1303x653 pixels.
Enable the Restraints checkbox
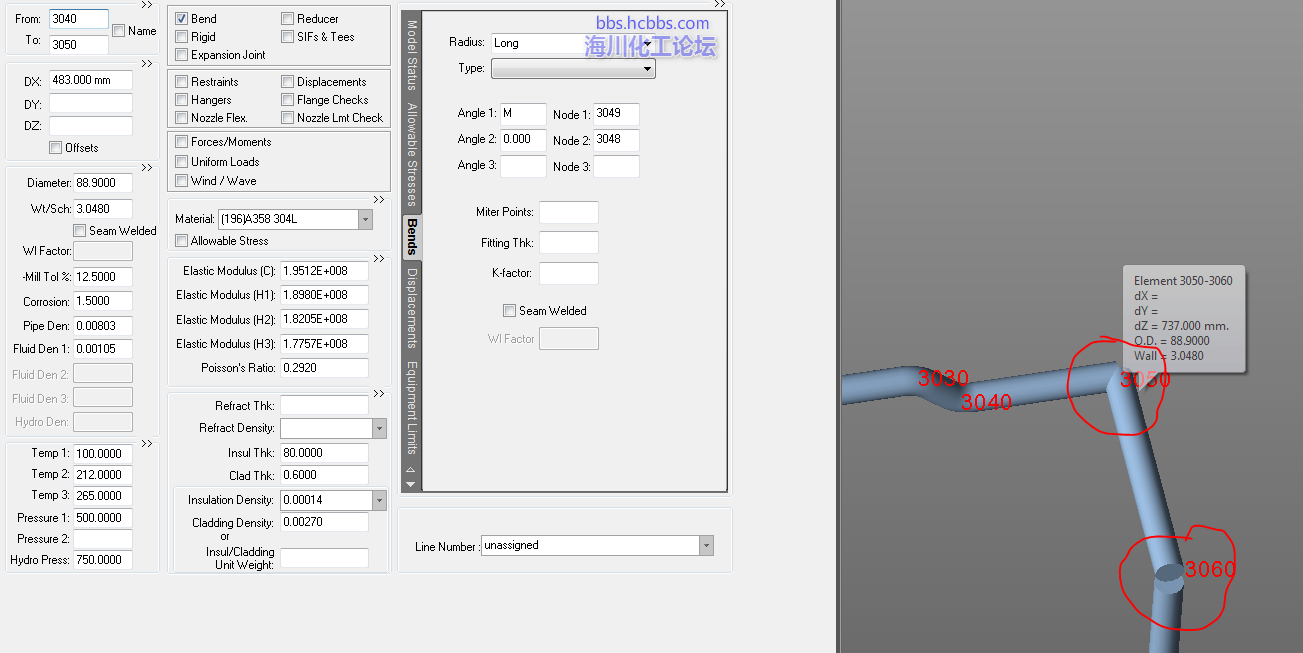182,82
